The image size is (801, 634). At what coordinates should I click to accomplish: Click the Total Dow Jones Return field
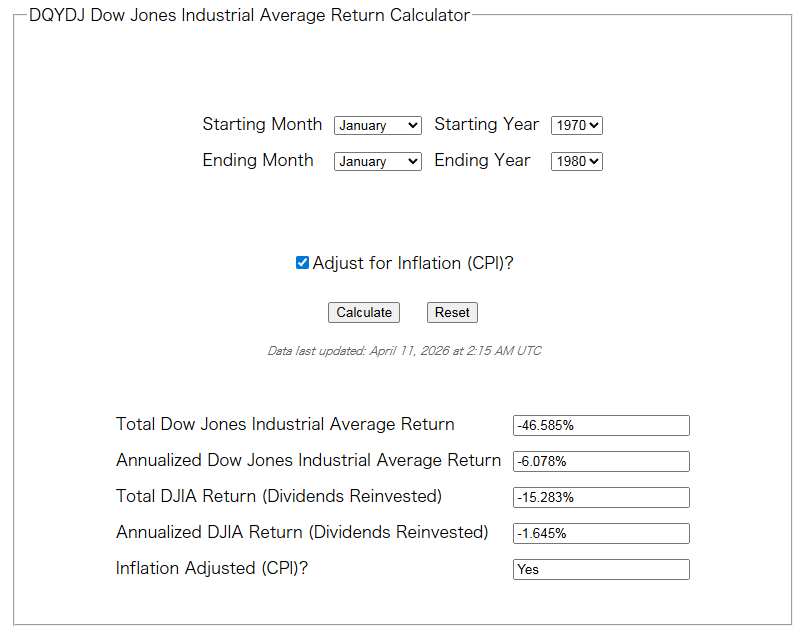[x=600, y=425]
